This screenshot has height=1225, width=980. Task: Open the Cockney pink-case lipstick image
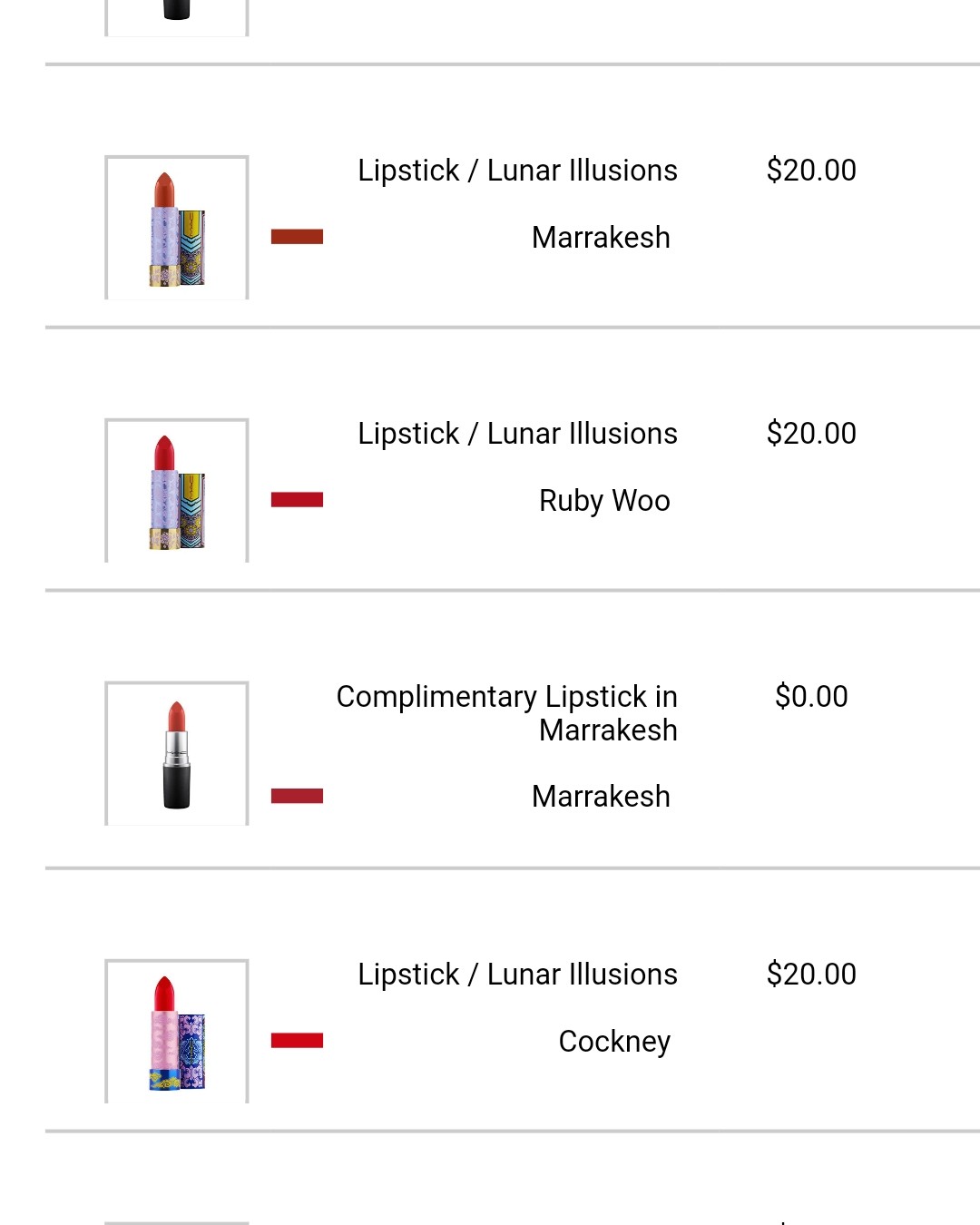(177, 1032)
